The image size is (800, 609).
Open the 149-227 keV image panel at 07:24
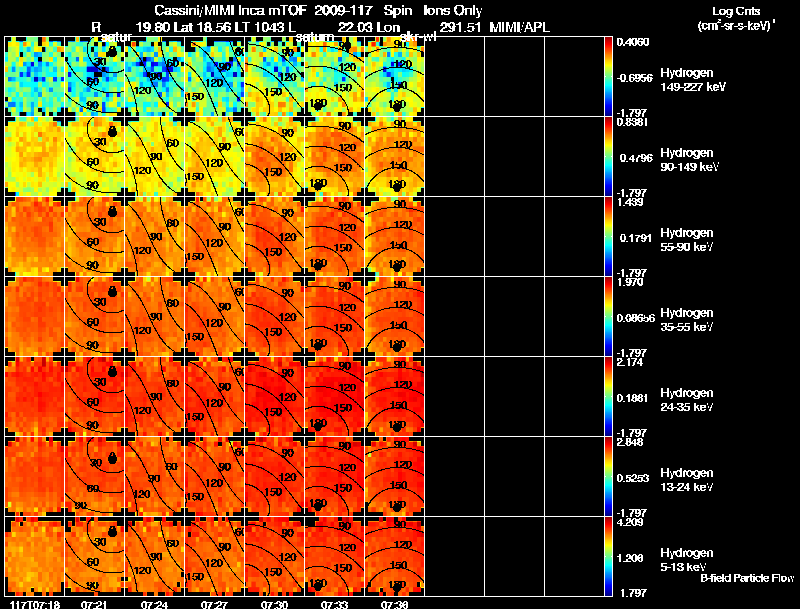click(155, 77)
